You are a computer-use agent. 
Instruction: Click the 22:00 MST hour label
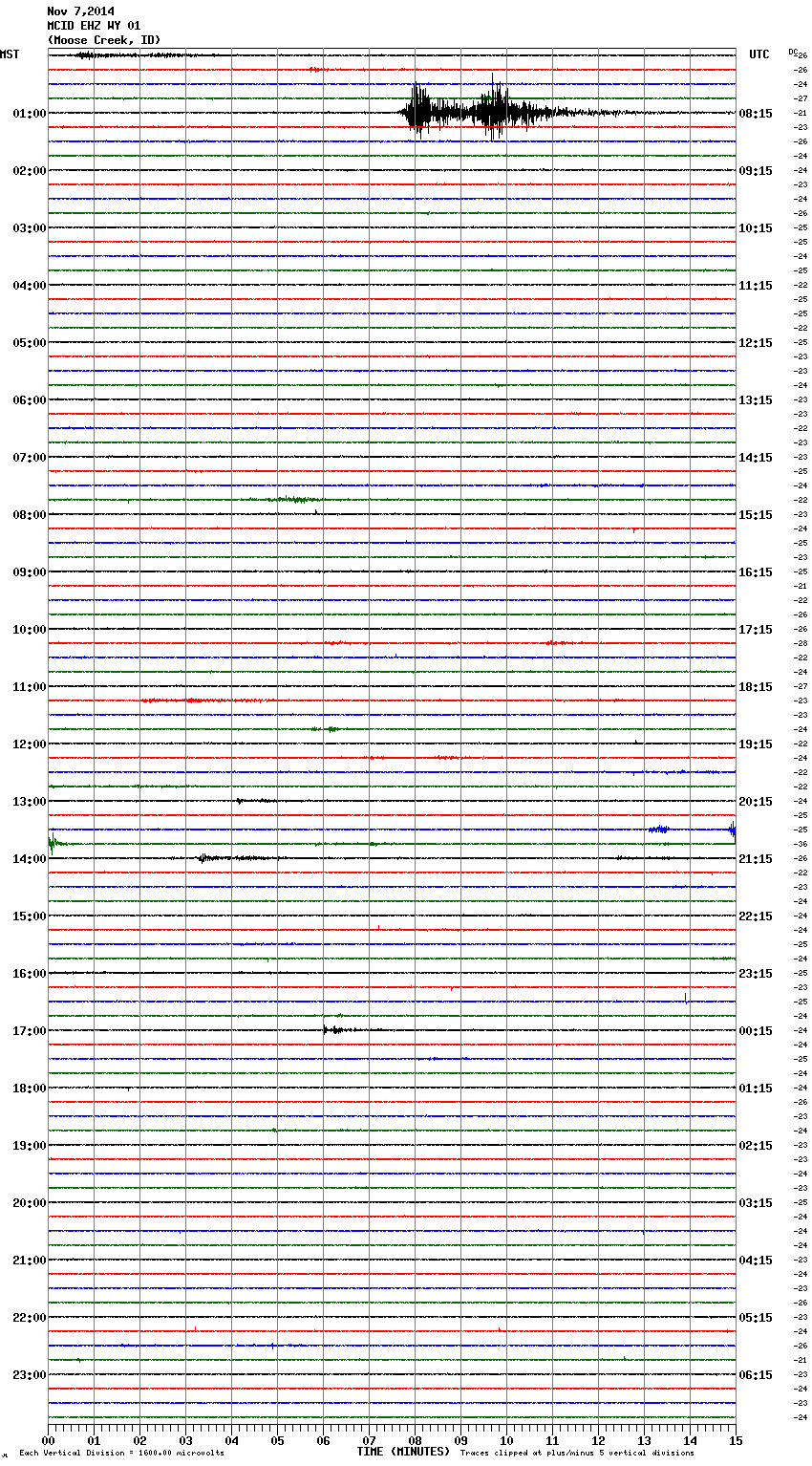30,1318
